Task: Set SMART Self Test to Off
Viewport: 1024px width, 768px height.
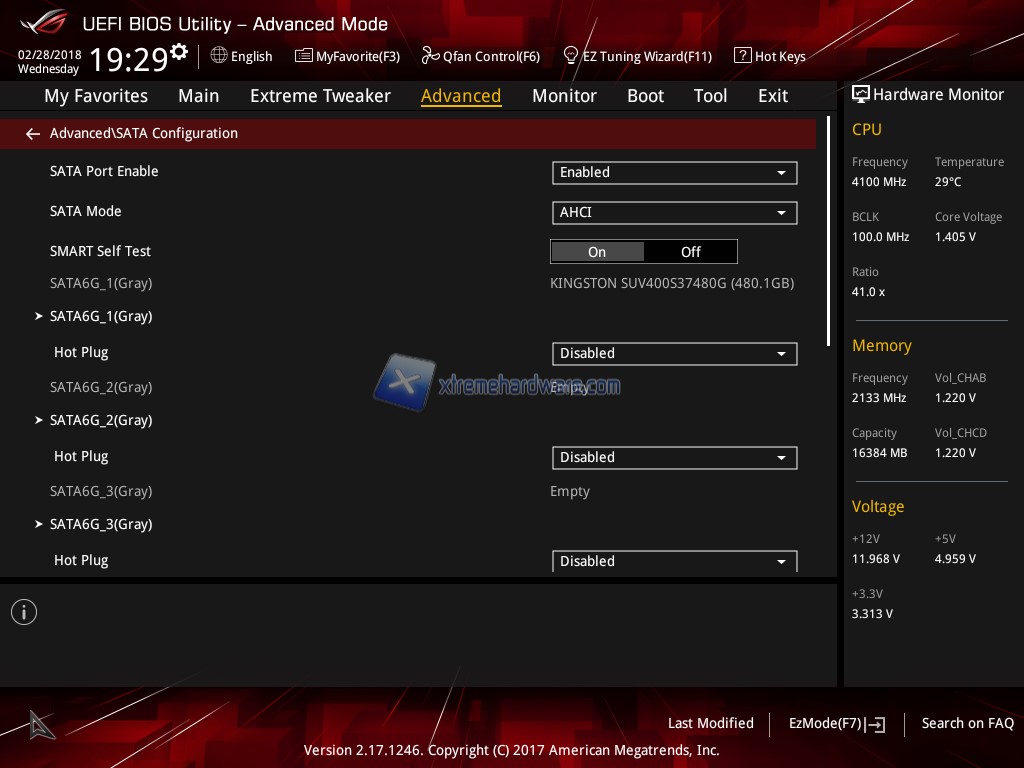Action: (x=690, y=252)
